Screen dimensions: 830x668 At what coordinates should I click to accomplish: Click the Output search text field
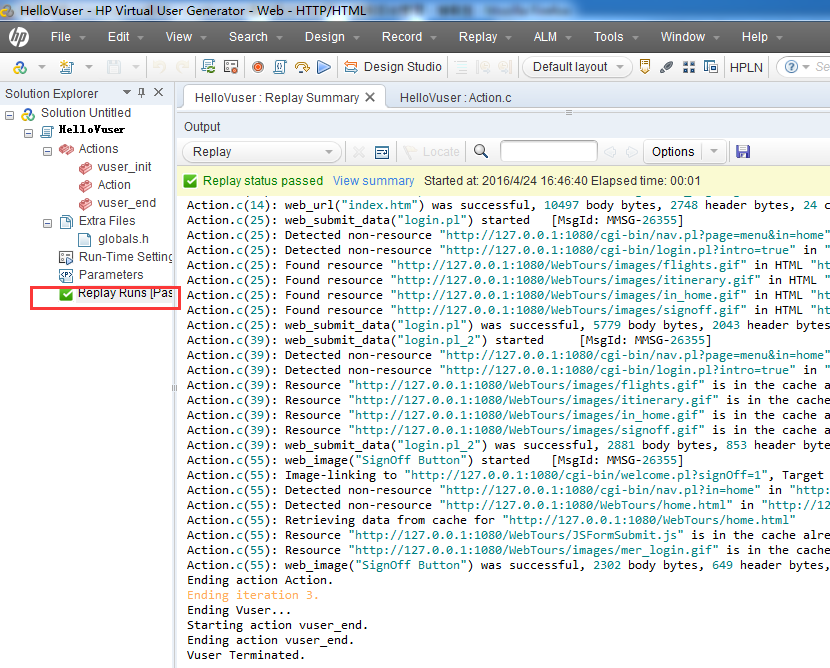click(x=548, y=152)
